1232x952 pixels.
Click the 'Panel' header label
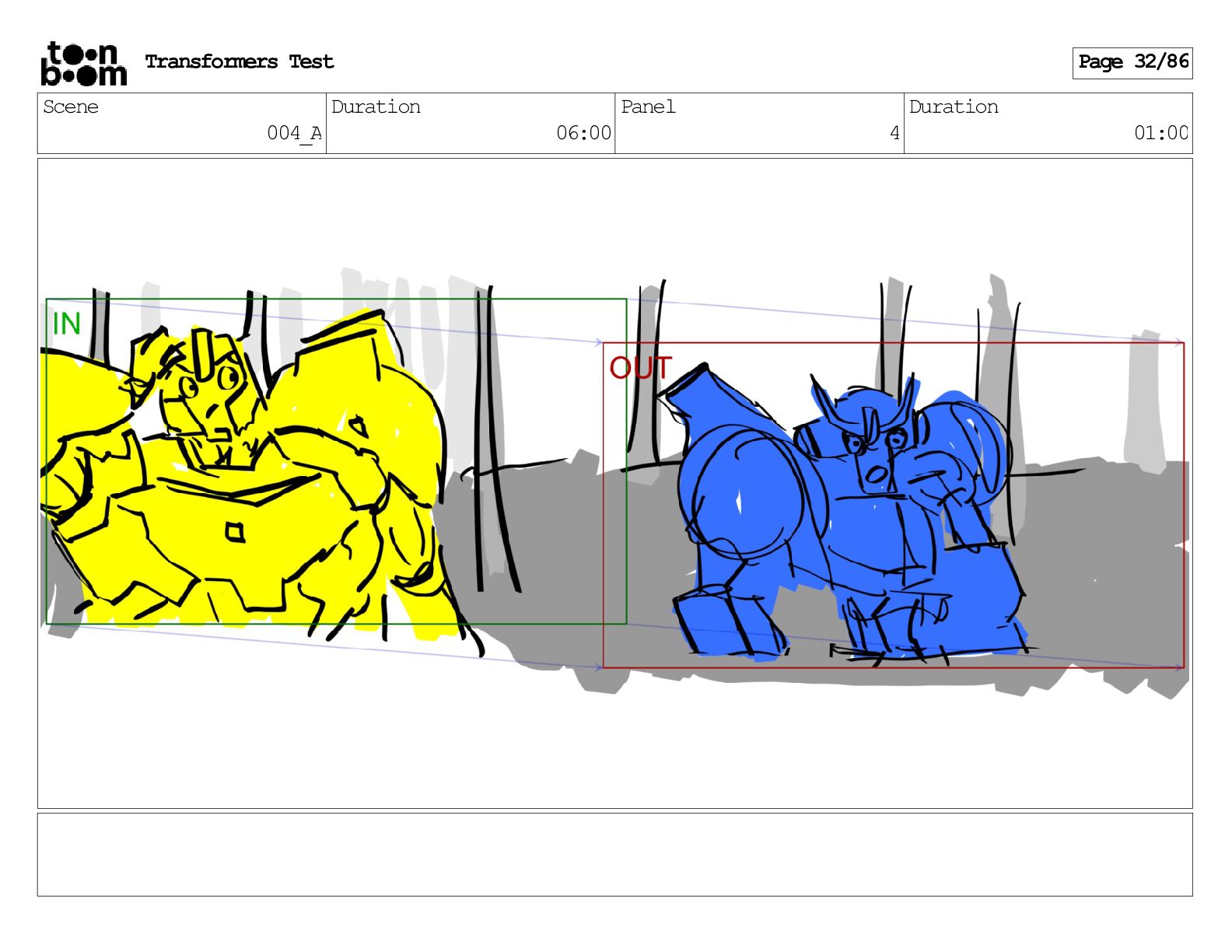648,107
